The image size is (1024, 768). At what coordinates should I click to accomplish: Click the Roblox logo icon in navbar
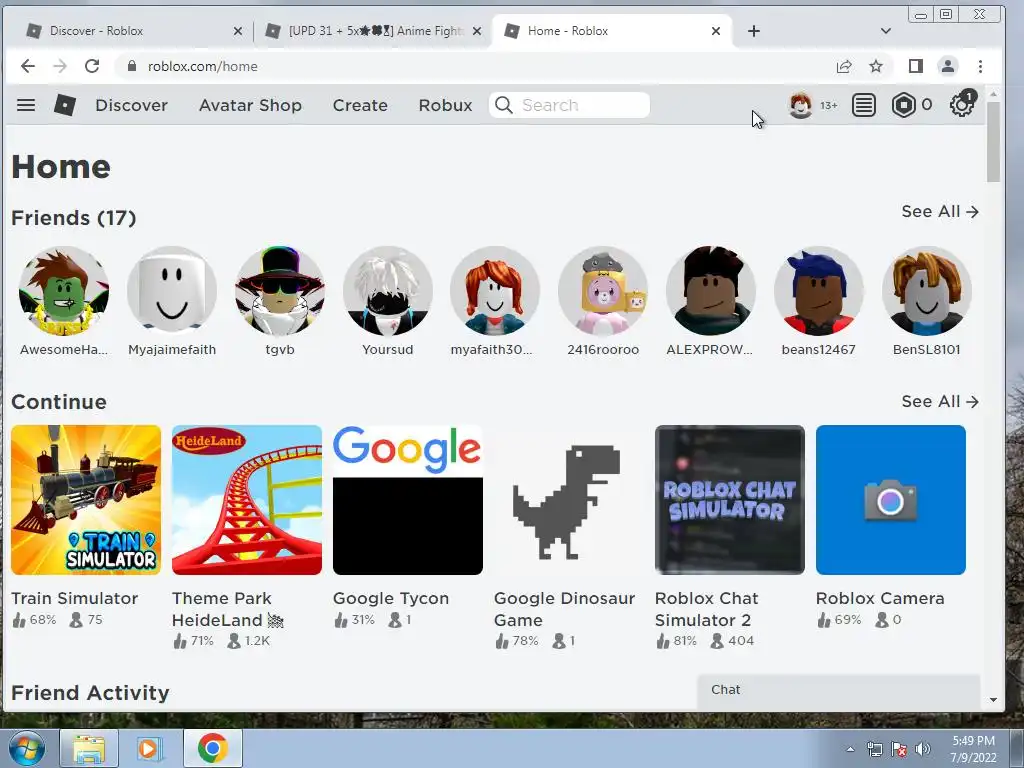pos(65,104)
